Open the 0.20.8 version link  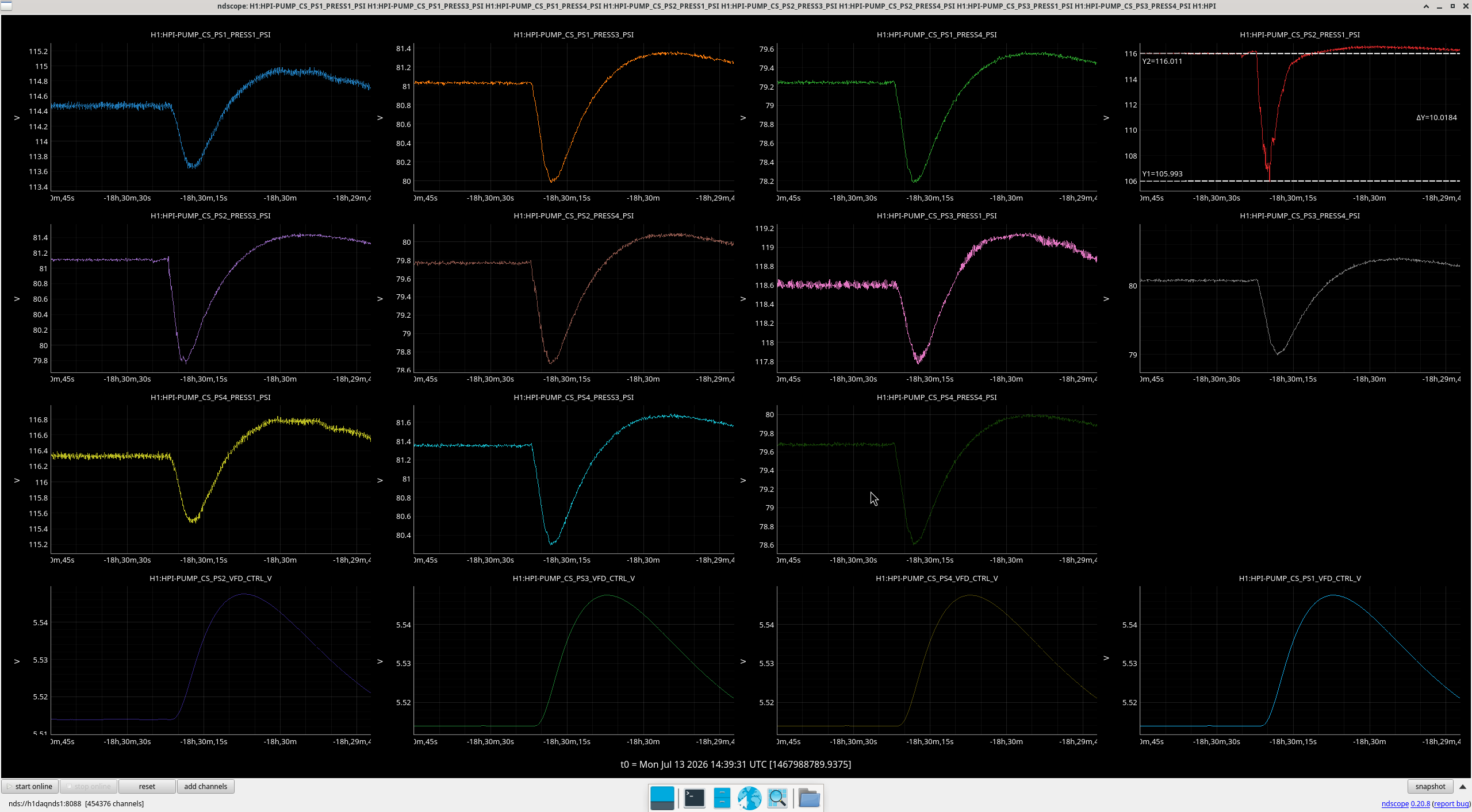1420,803
